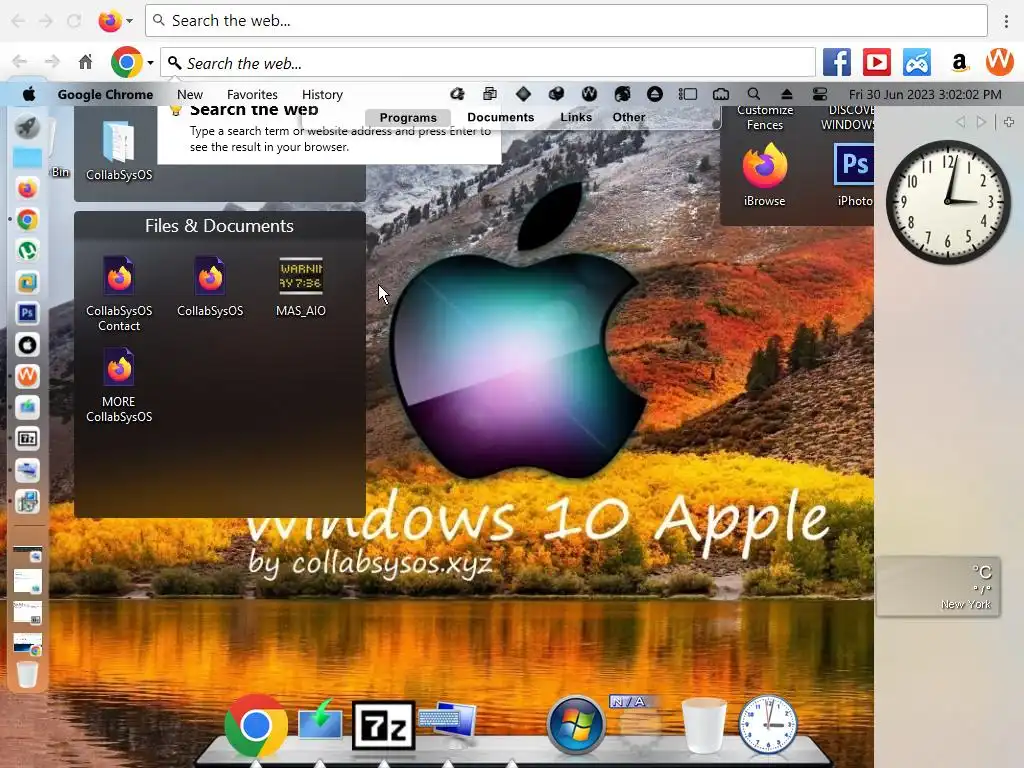This screenshot has width=1024, height=768.
Task: Open the History menu
Action: [x=322, y=94]
